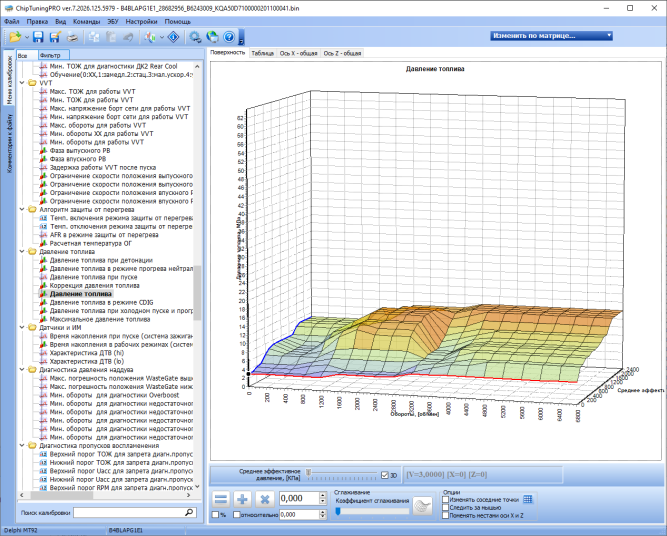Click the blue diamond info icon

coord(174,37)
